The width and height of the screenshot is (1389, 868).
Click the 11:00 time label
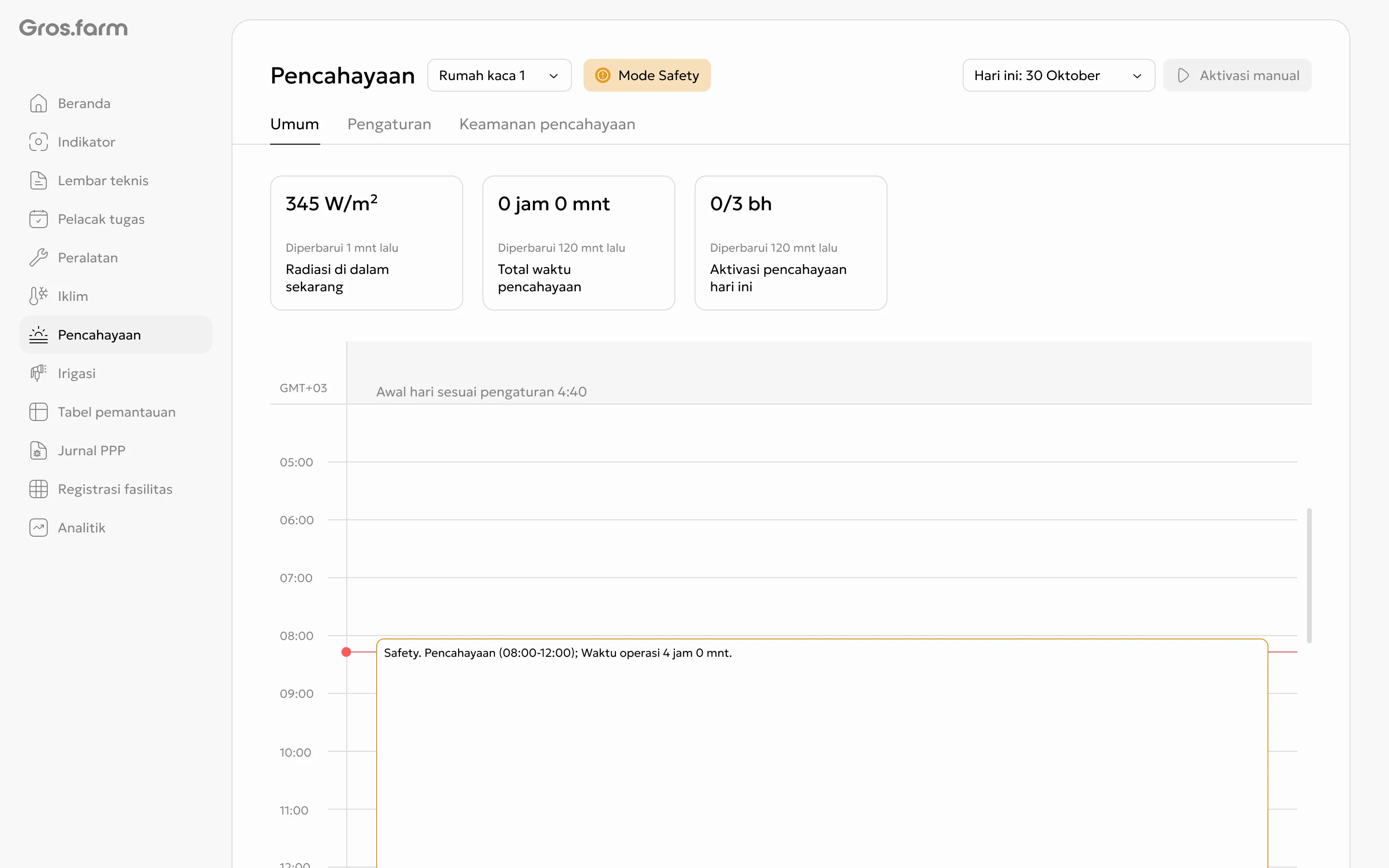[294, 810]
